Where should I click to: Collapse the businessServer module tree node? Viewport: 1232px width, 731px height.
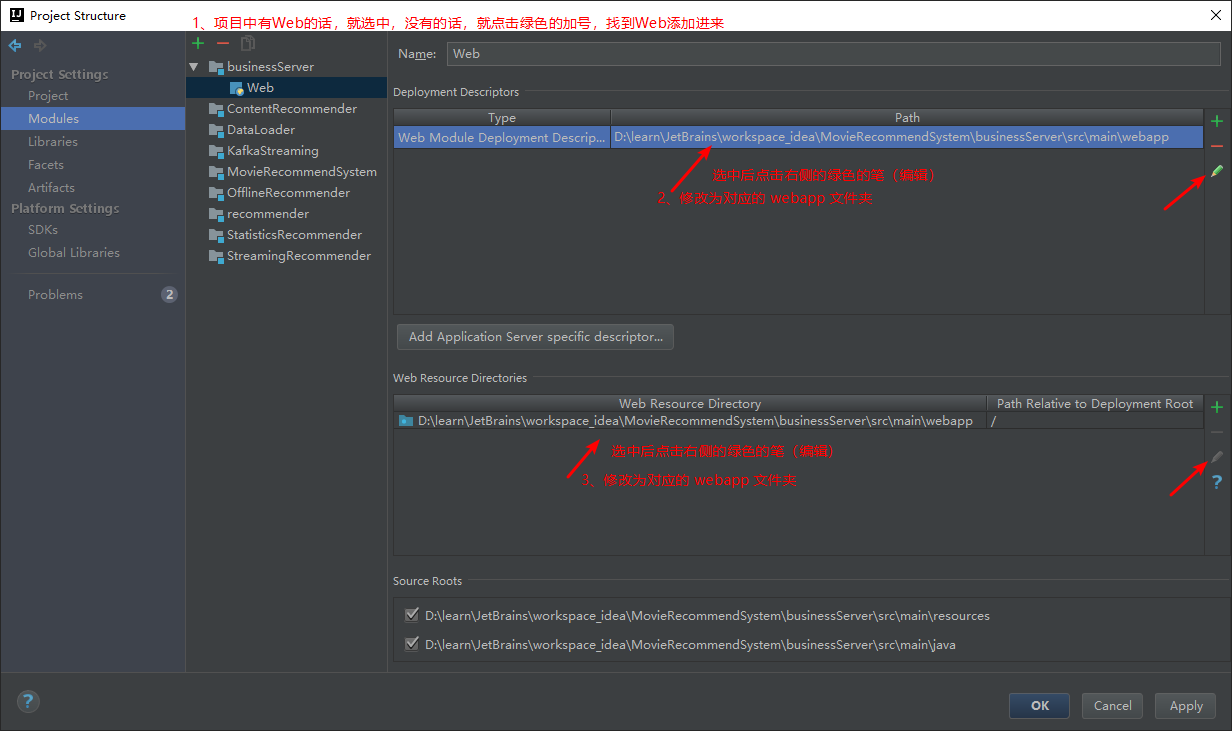click(x=193, y=66)
